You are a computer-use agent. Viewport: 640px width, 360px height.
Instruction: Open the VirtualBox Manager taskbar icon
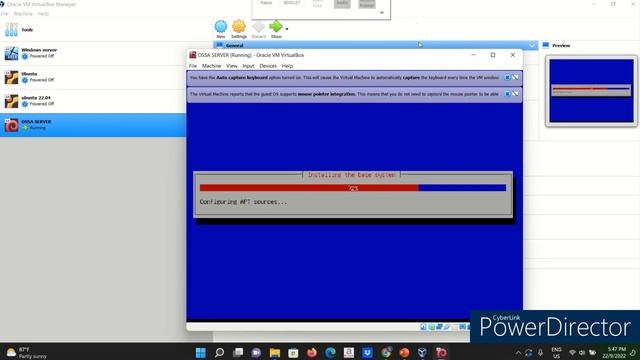tap(422, 353)
